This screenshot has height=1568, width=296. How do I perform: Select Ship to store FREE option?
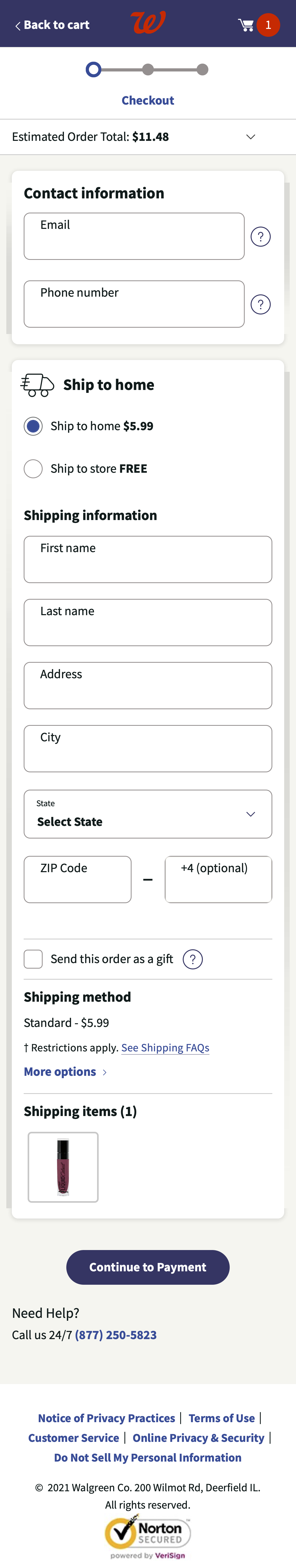33,469
